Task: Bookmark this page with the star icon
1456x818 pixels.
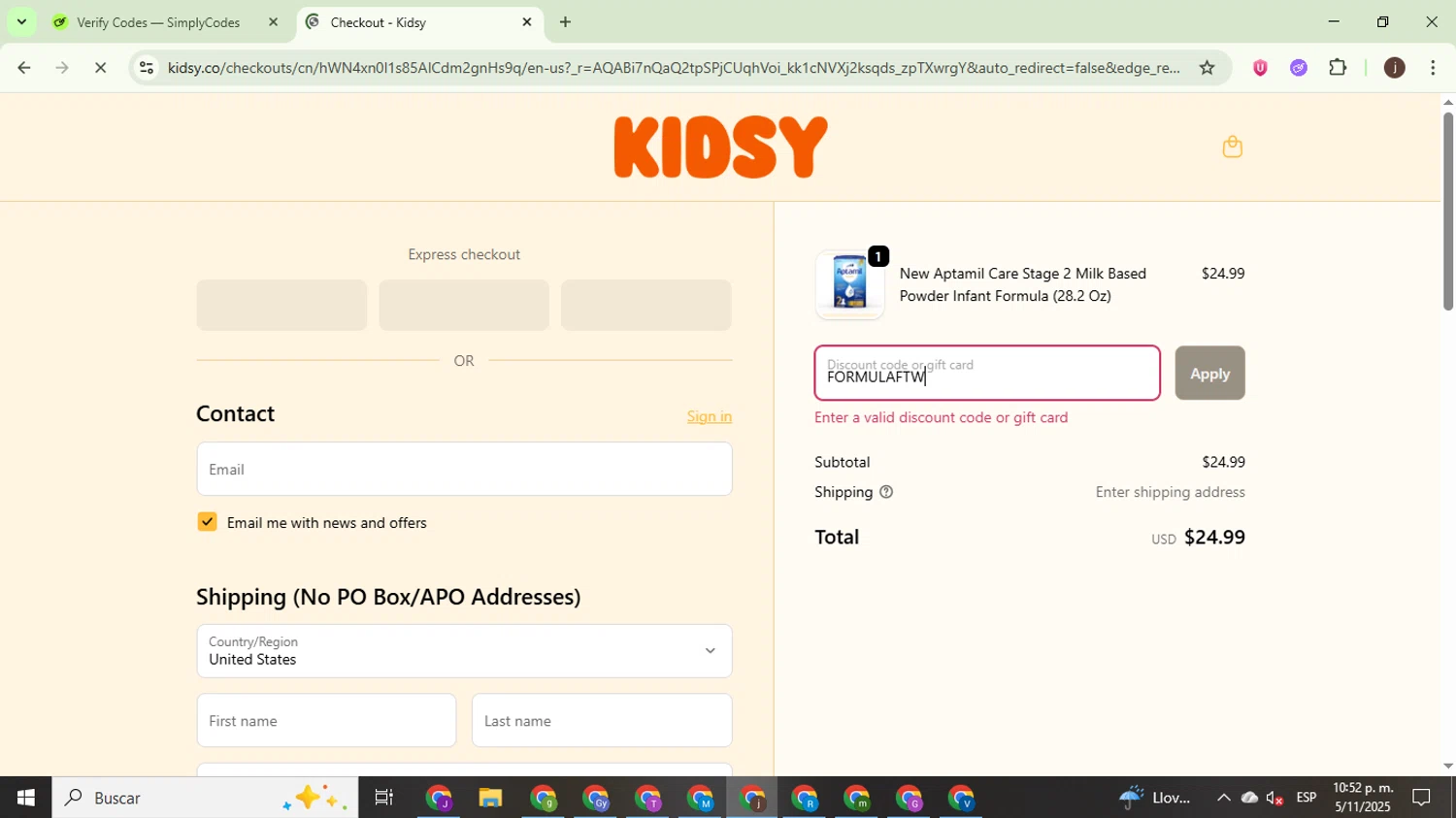Action: [1207, 67]
